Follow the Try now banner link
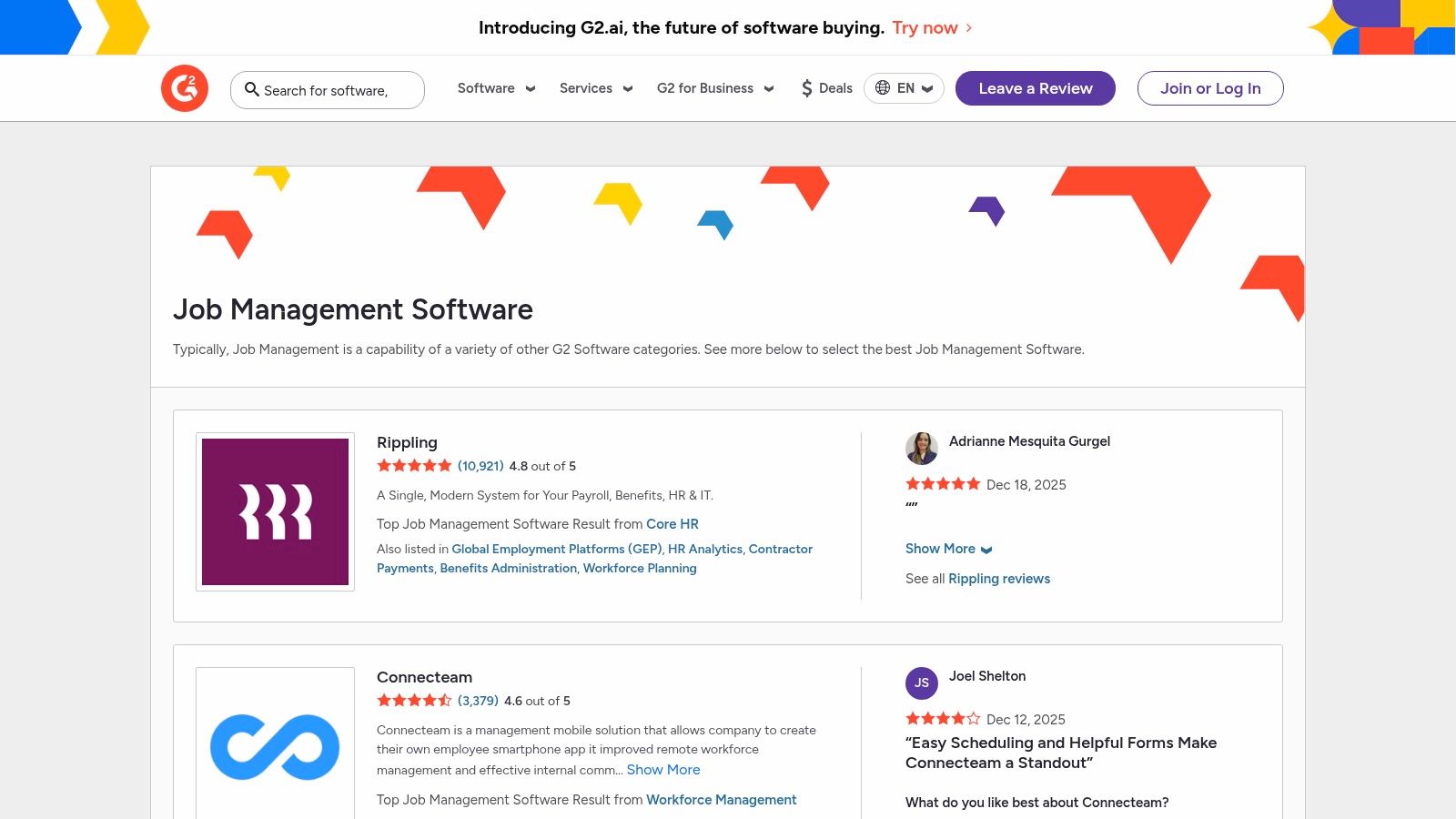Image resolution: width=1456 pixels, height=819 pixels. [931, 28]
